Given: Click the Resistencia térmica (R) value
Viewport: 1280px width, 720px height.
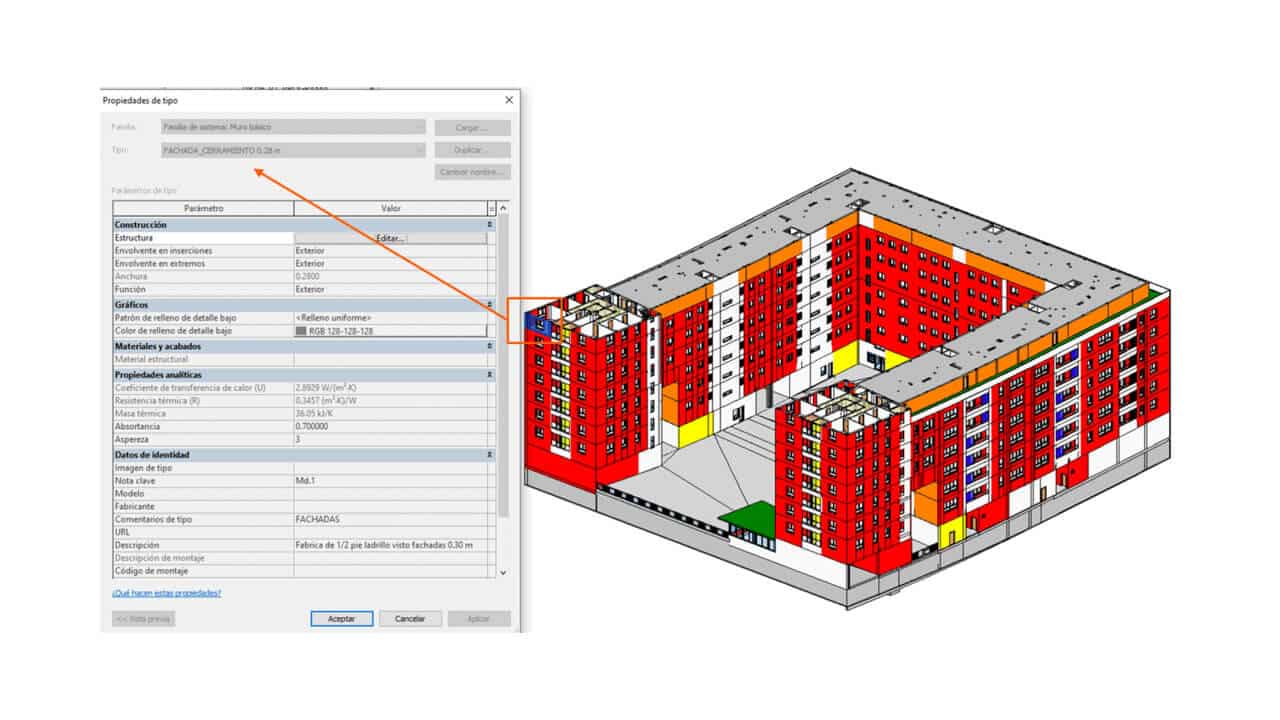Looking at the screenshot, I should (x=390, y=400).
